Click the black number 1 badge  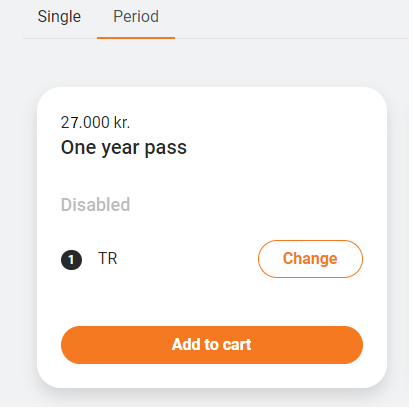(x=71, y=260)
